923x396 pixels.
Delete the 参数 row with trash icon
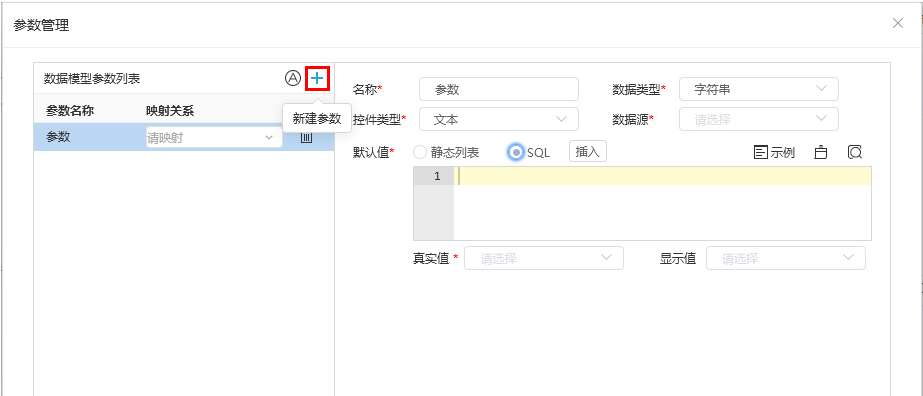pyautogui.click(x=306, y=138)
